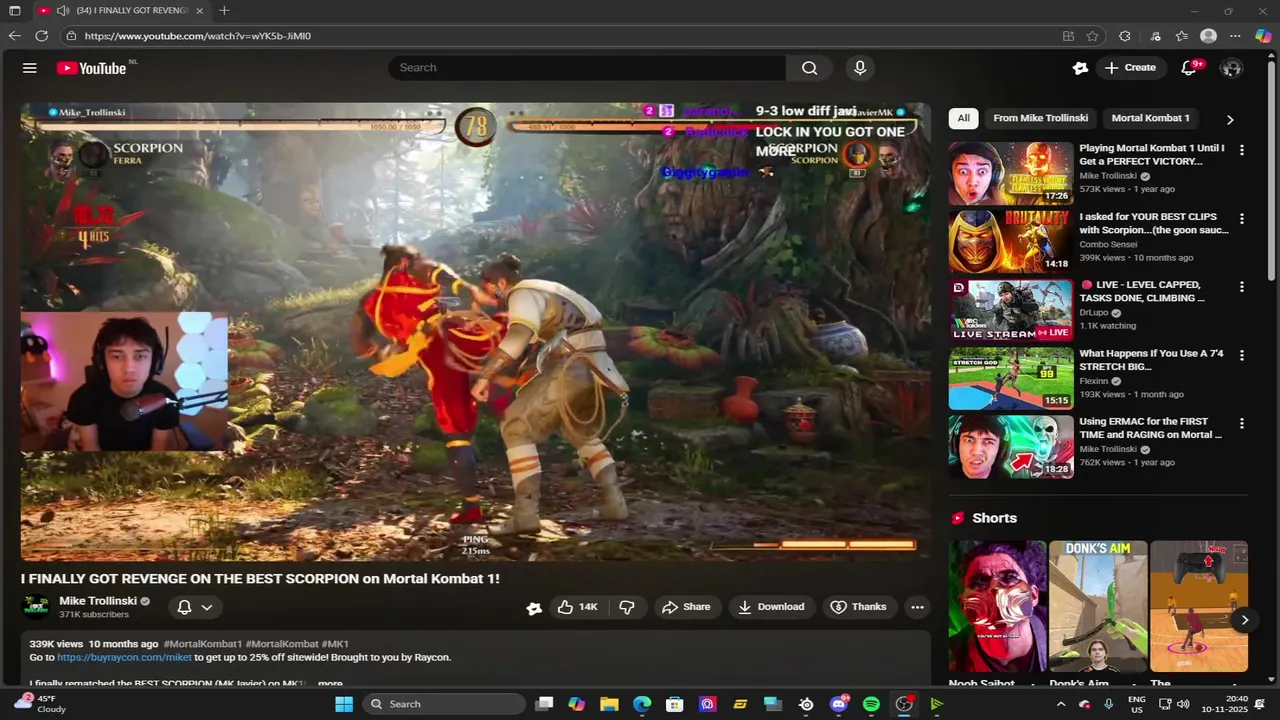Switch to the YouTube browser tab
This screenshot has height=720, width=1280.
[120, 10]
